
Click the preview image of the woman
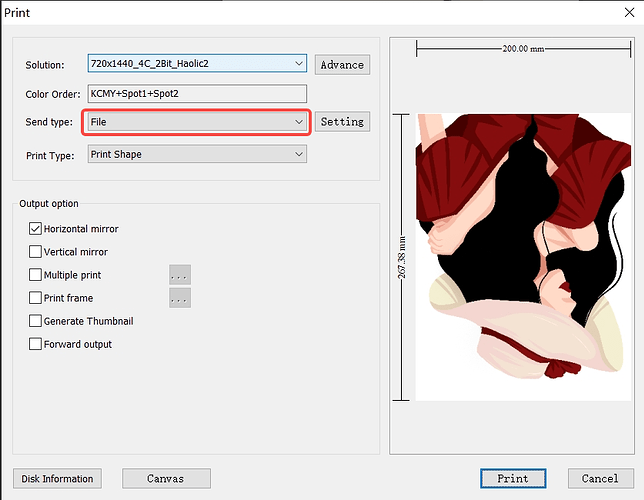[x=523, y=257]
